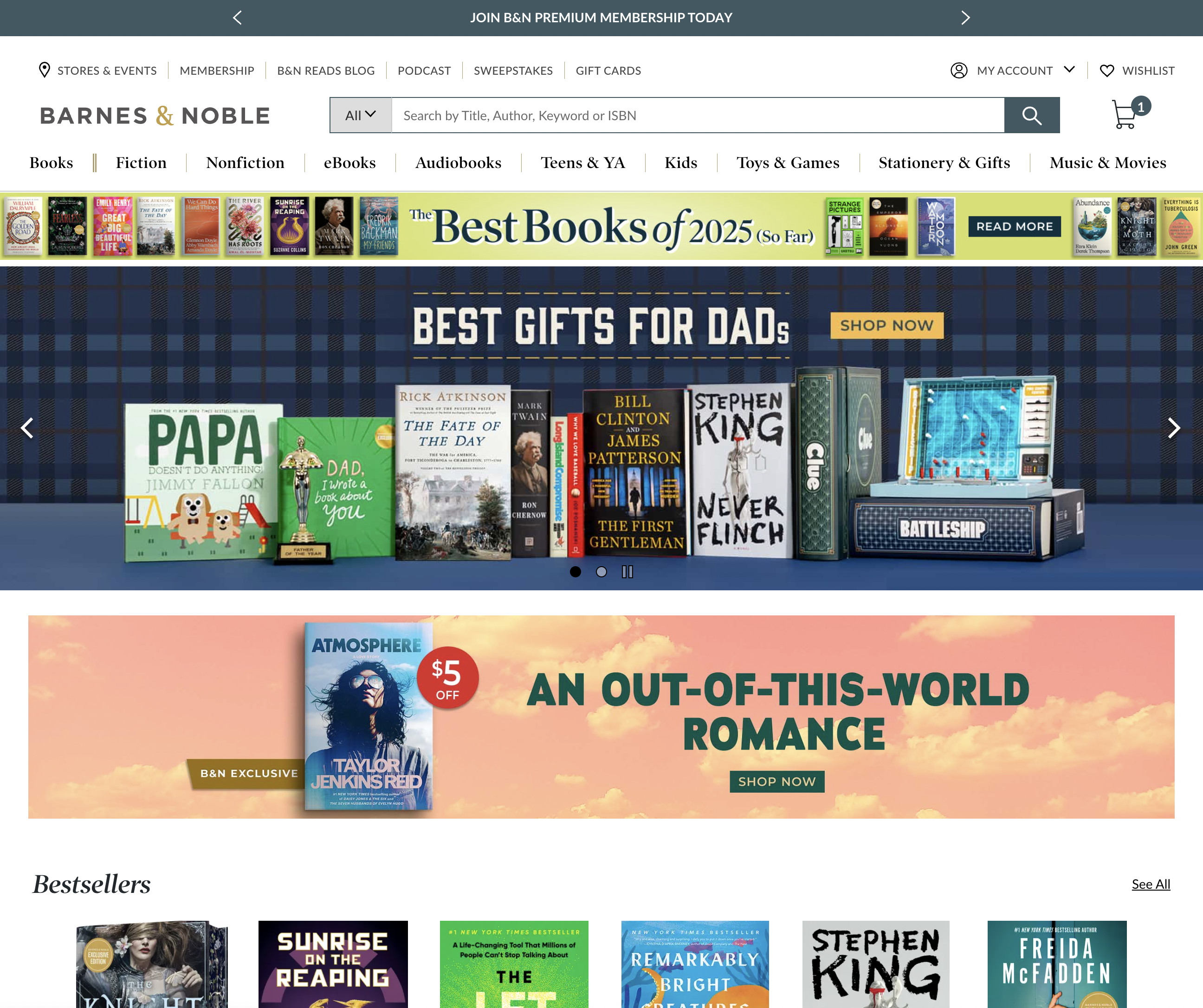The width and height of the screenshot is (1203, 1008).
Task: Open the Fiction menu
Action: coord(141,162)
